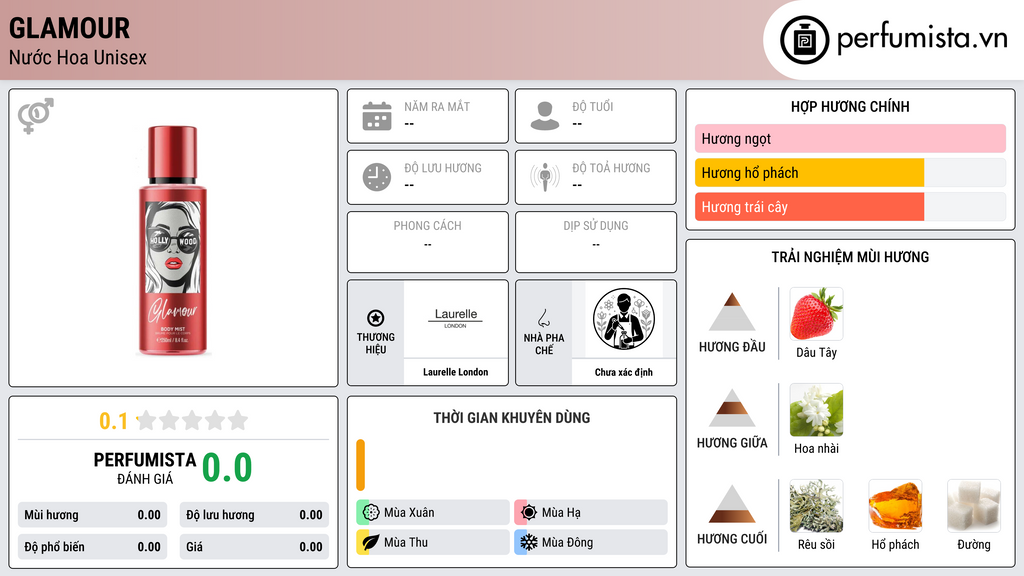Click the Mùa Đông snowflake icon
The image size is (1024, 576).
click(529, 542)
